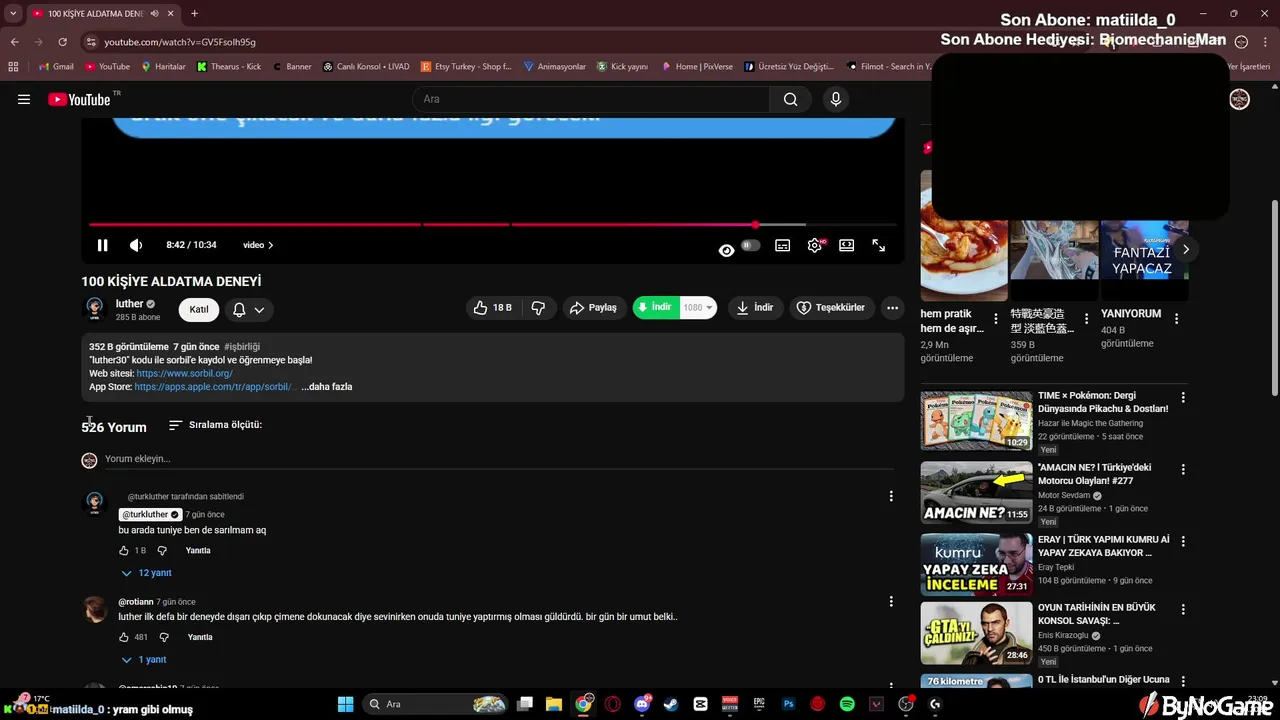Reload the page
The width and height of the screenshot is (1280, 720).
(x=62, y=42)
